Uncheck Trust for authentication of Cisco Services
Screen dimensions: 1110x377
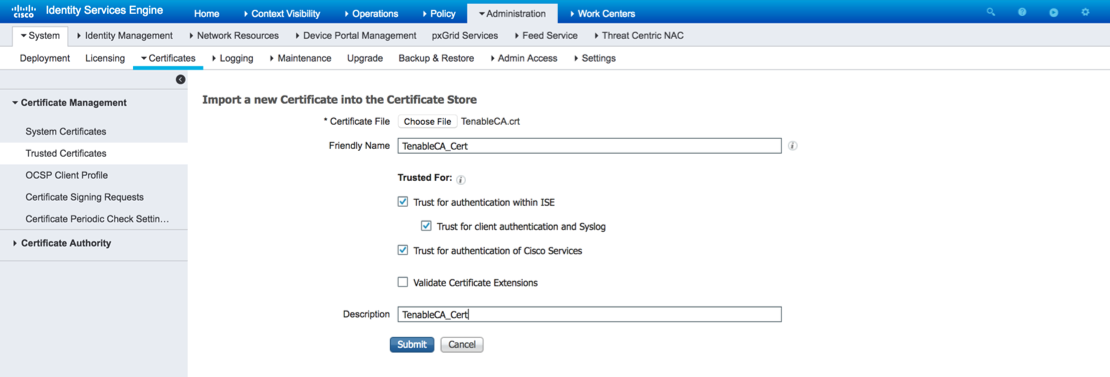click(x=403, y=250)
